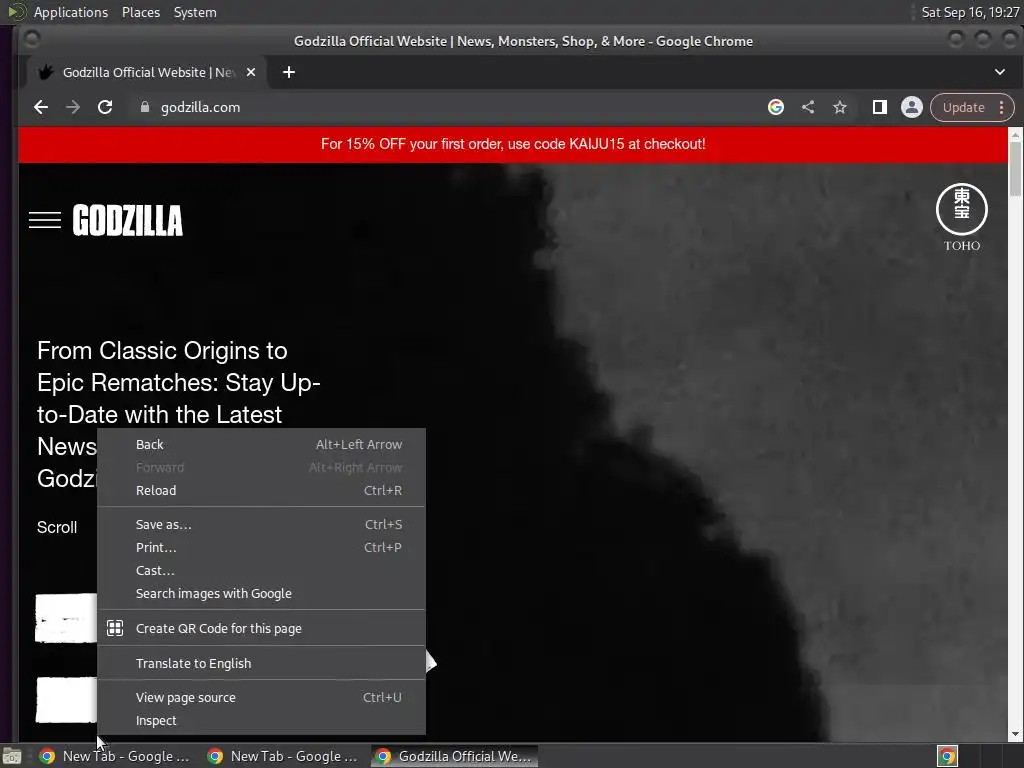Image resolution: width=1024 pixels, height=768 pixels.
Task: Toggle the Chrome side panel icon
Action: 880,107
